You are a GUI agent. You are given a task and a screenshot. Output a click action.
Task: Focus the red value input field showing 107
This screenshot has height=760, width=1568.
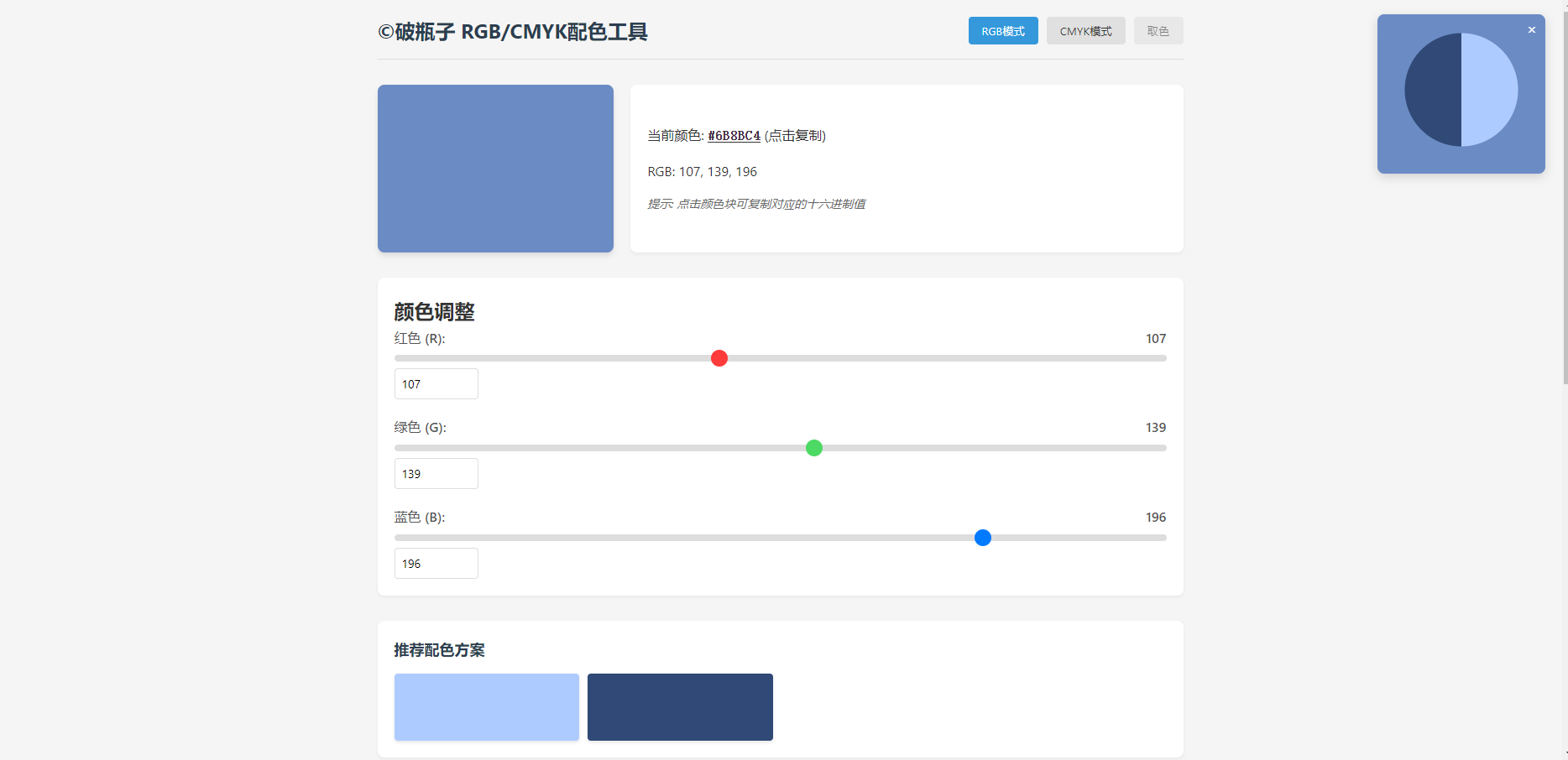point(436,384)
